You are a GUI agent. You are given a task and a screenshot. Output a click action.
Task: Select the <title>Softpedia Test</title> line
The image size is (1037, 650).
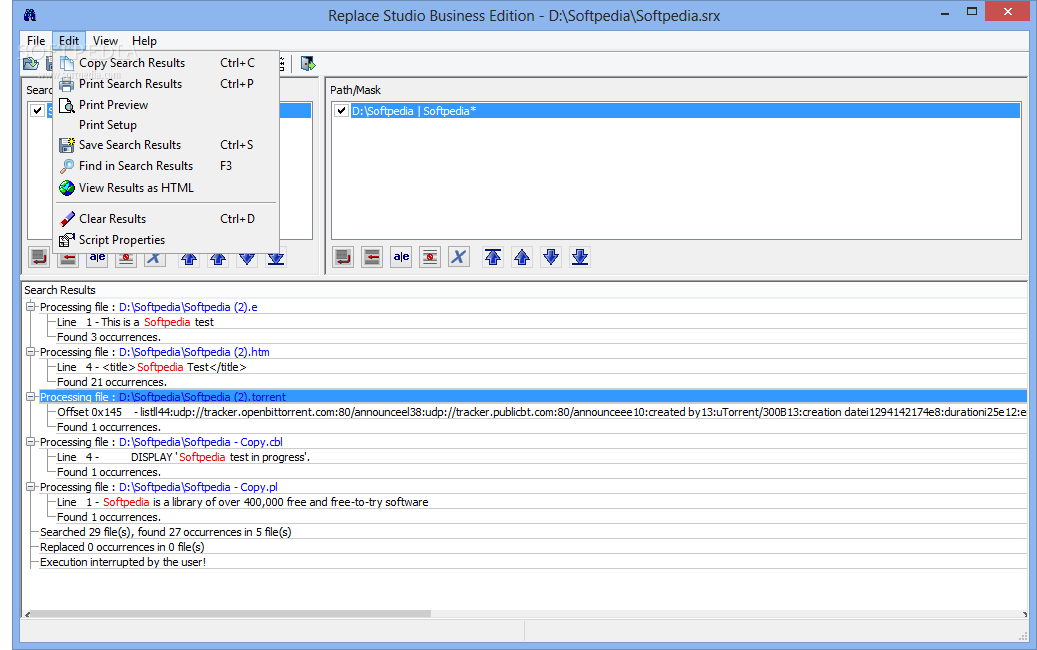coord(151,367)
